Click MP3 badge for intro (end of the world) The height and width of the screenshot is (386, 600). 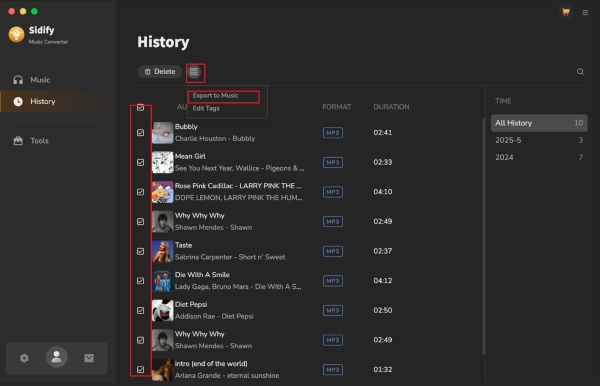click(333, 370)
